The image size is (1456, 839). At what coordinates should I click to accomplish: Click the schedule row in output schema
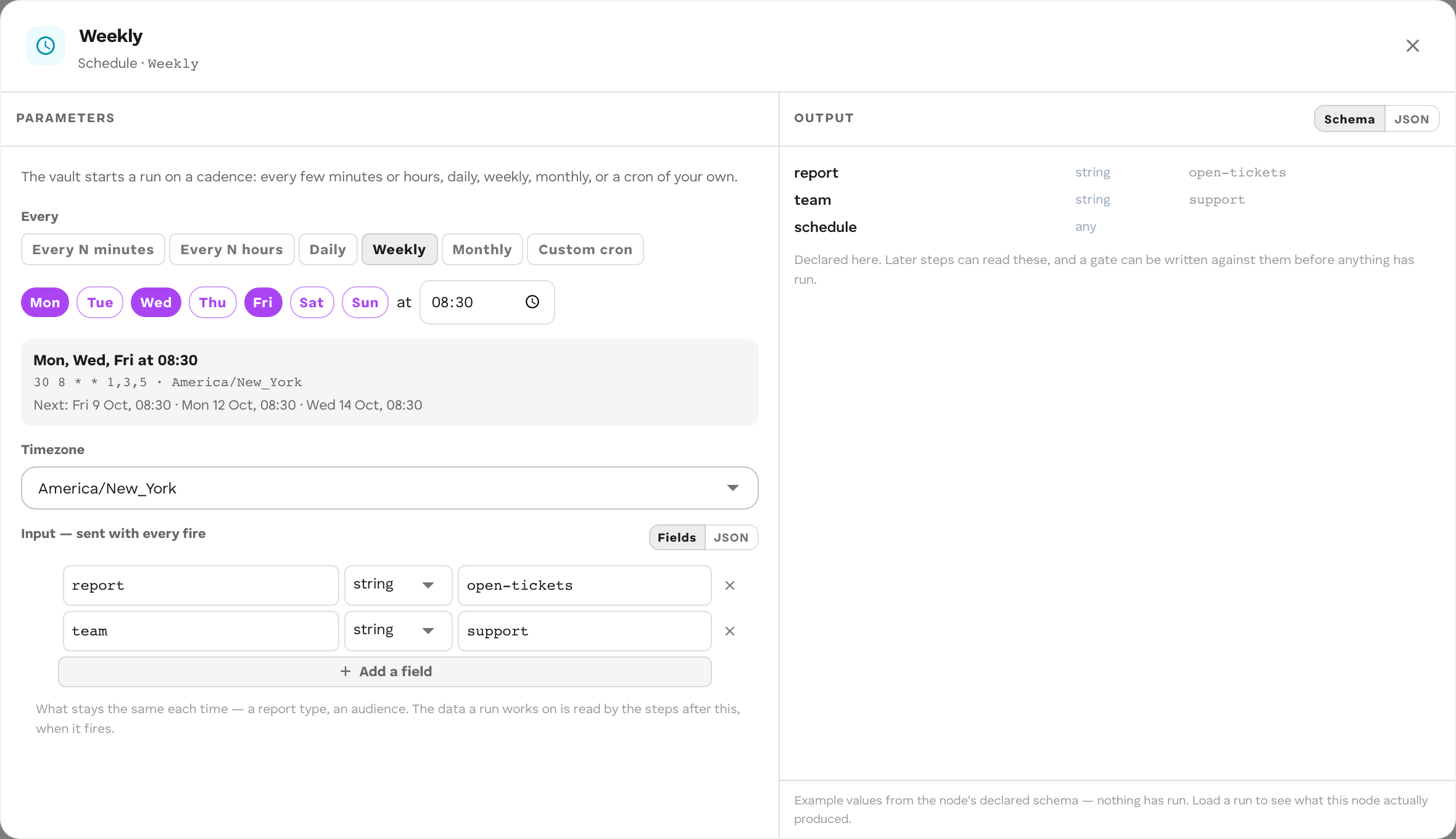pyautogui.click(x=1117, y=227)
